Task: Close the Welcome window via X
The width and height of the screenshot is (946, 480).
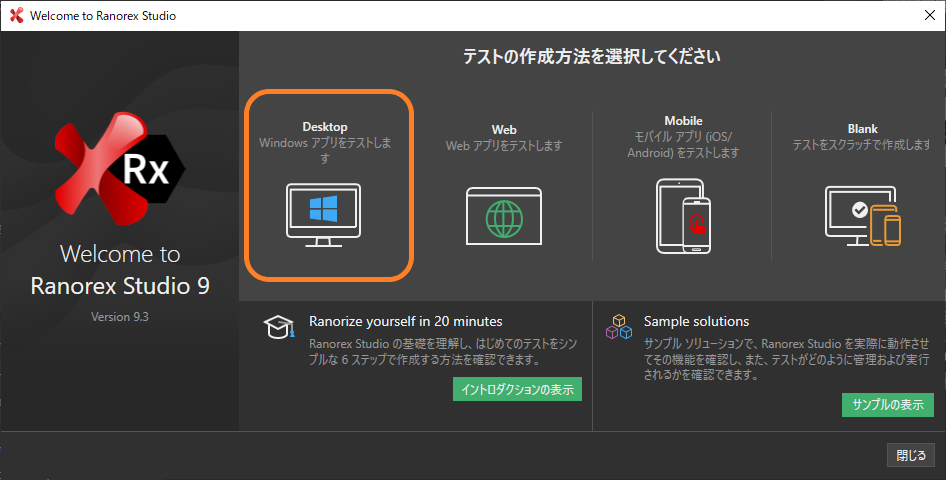Action: 930,15
